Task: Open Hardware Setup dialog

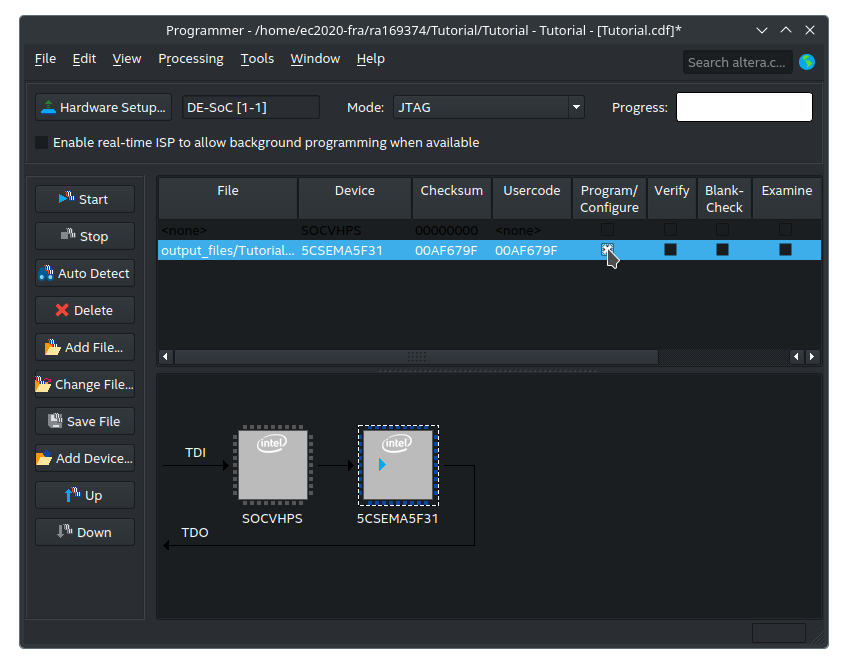Action: pyautogui.click(x=103, y=107)
